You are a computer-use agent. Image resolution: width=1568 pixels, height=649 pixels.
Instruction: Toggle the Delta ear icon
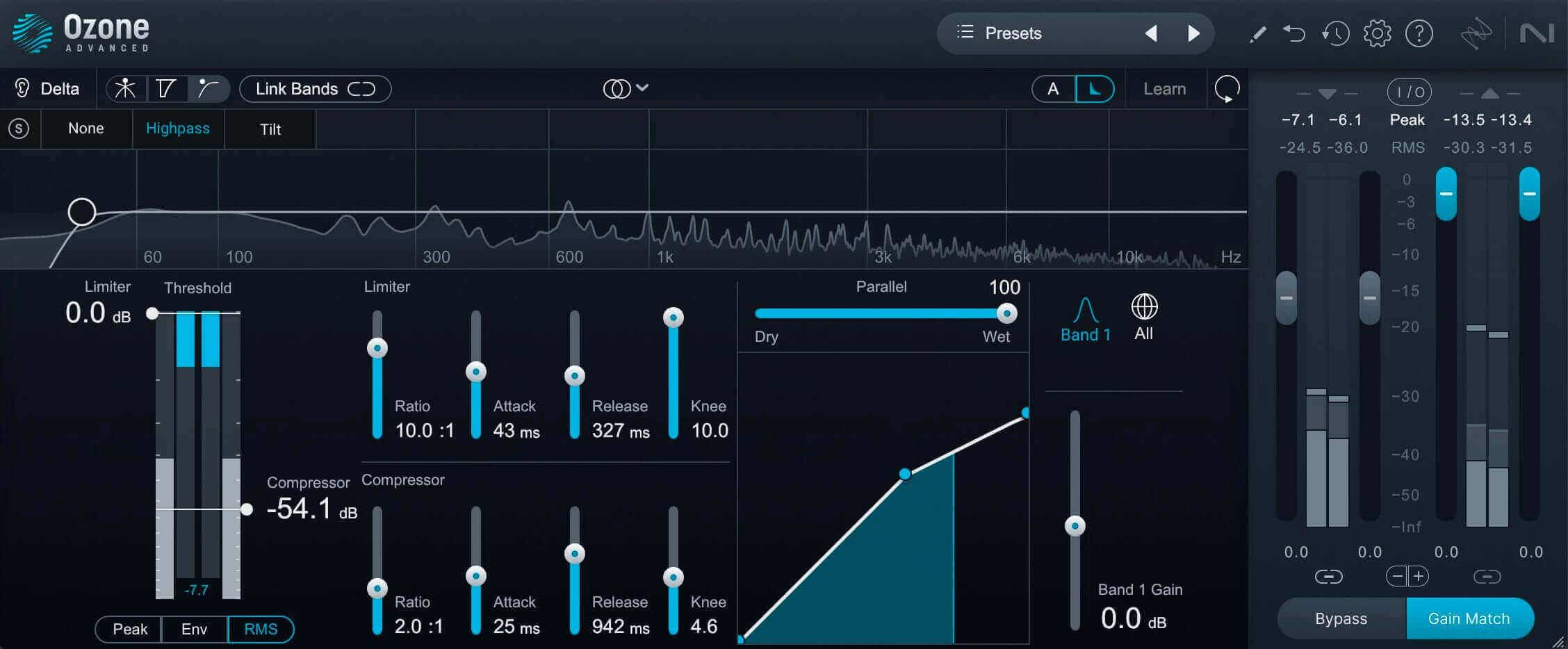point(22,88)
